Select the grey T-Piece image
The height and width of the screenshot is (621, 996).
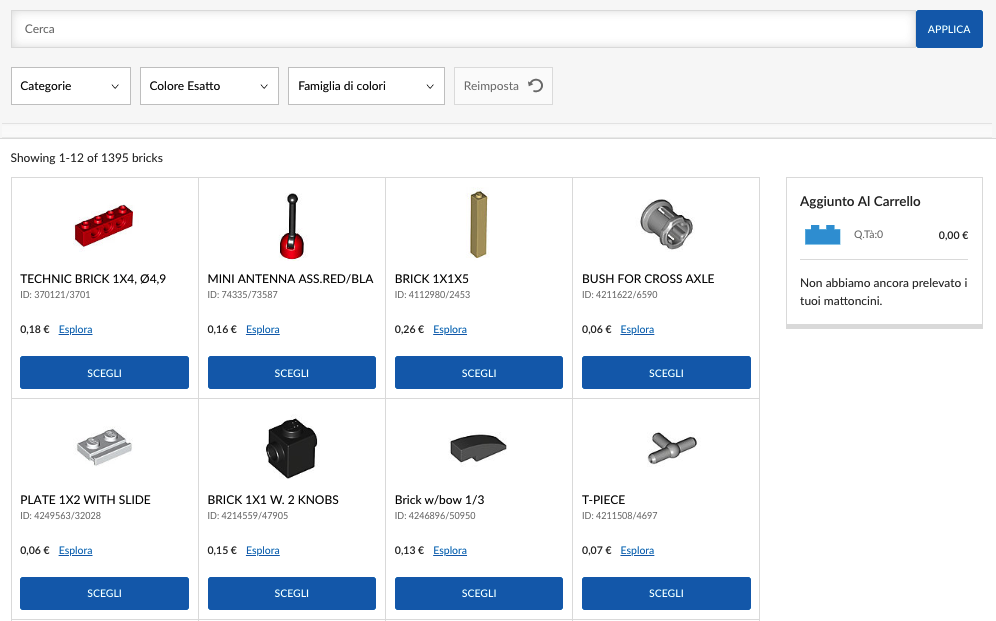tap(672, 447)
